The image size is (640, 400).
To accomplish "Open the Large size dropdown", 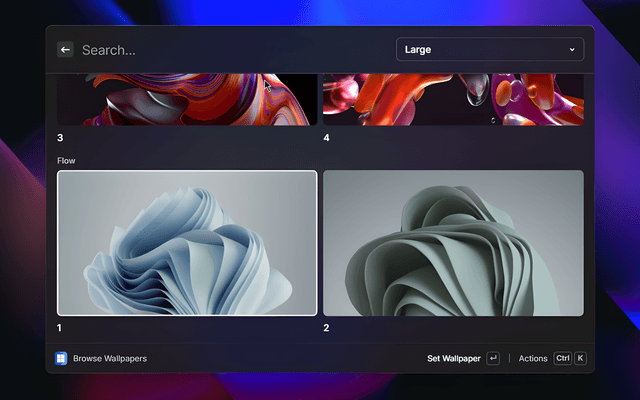I will pyautogui.click(x=489, y=49).
